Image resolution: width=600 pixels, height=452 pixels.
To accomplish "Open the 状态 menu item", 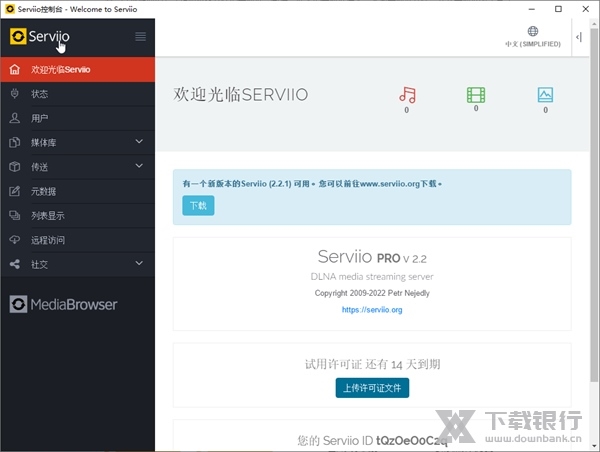I will coord(78,94).
